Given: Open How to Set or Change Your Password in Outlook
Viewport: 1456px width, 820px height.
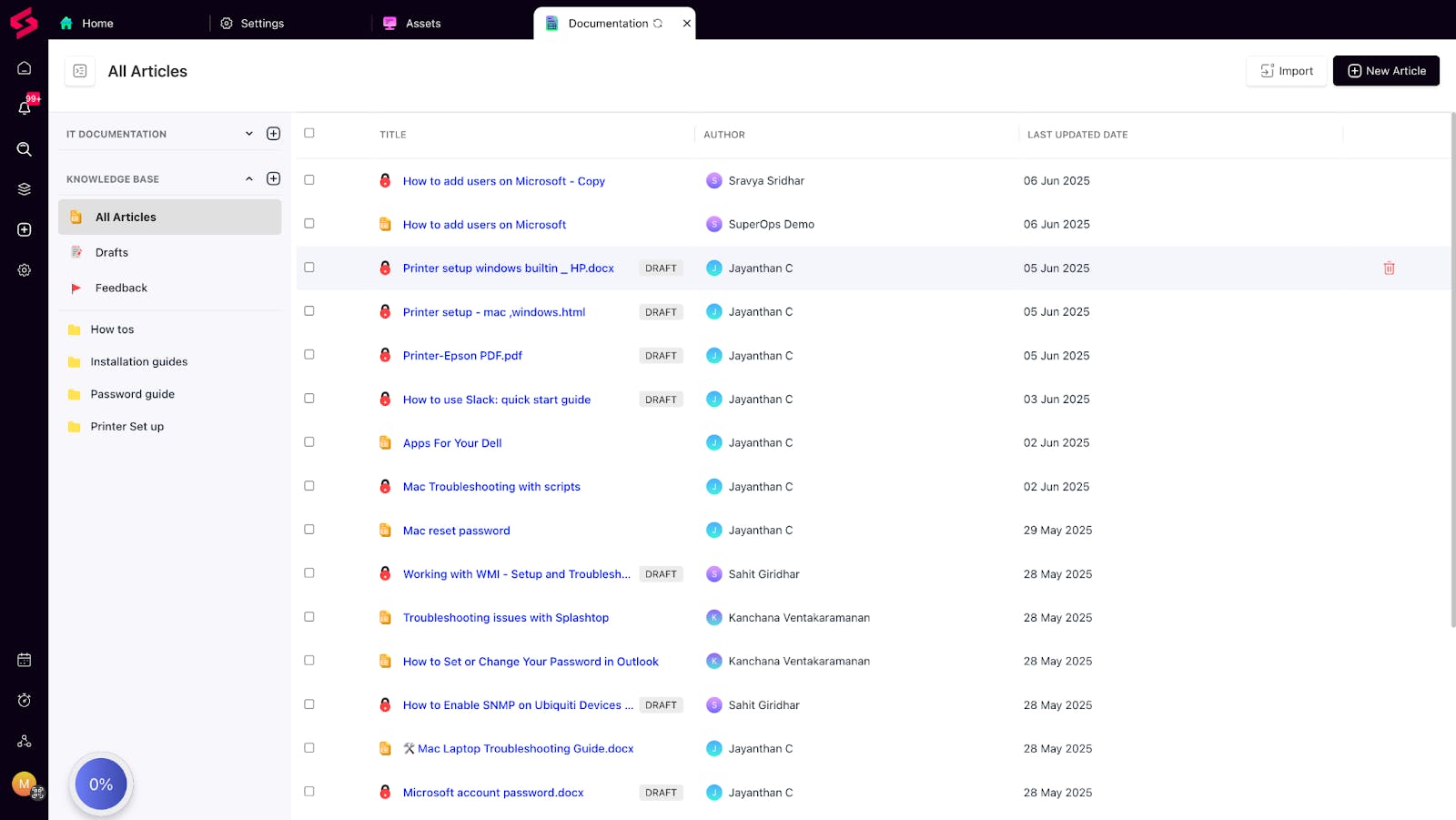Looking at the screenshot, I should (x=531, y=662).
